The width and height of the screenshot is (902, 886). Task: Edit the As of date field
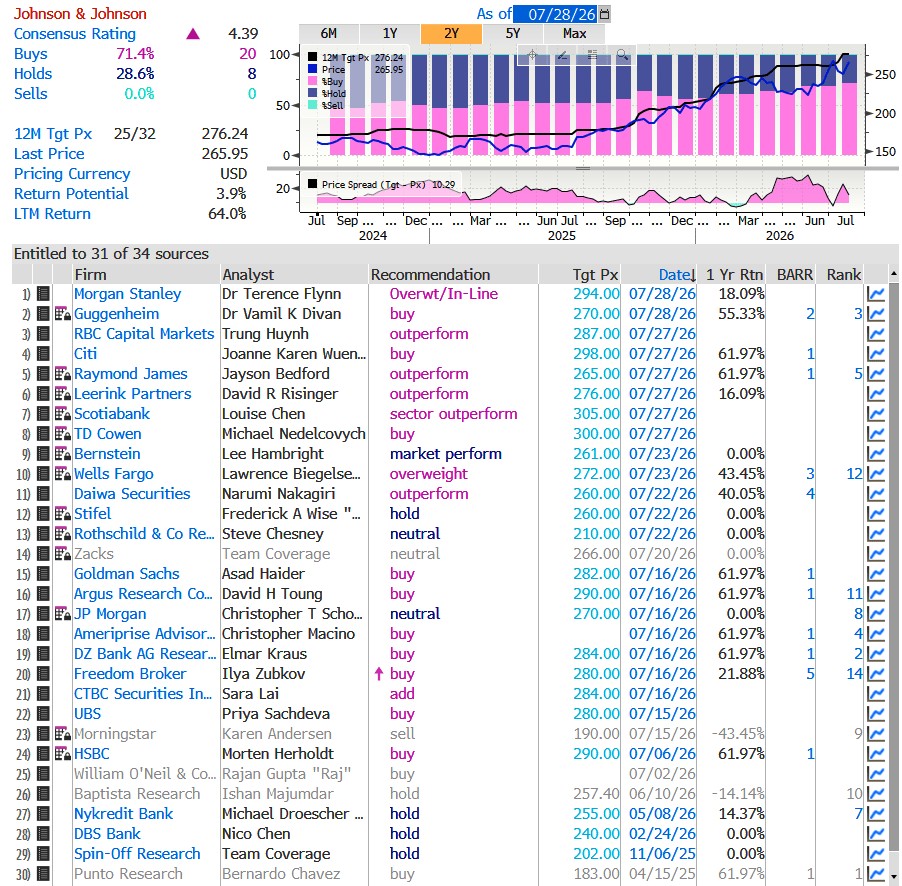[x=556, y=14]
